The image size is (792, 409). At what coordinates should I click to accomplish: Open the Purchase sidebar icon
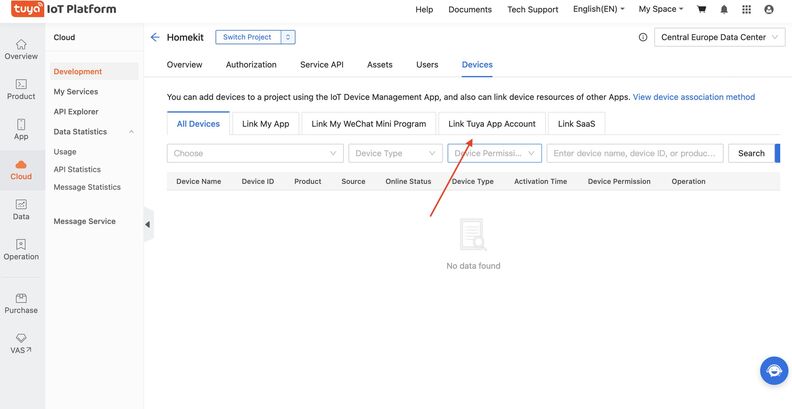(x=21, y=302)
